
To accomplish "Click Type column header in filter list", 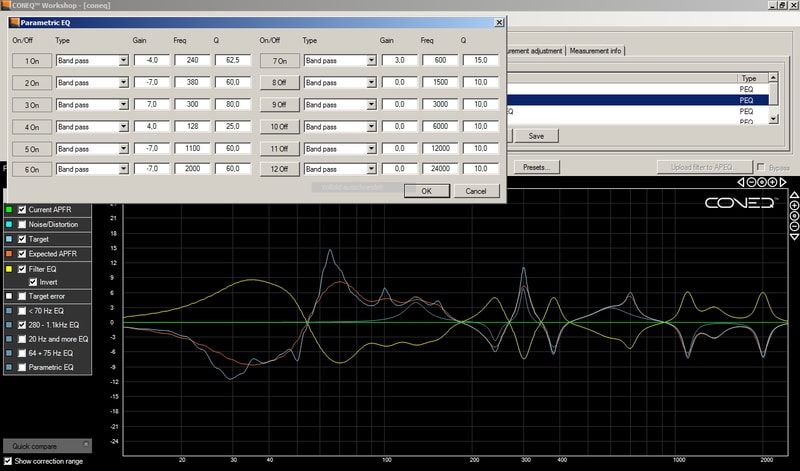I will [x=752, y=78].
